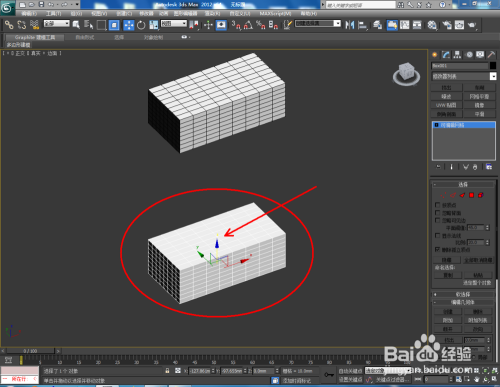Click the 附加列表 button
Viewport: 500px width, 387px height.
pyautogui.click(x=478, y=320)
